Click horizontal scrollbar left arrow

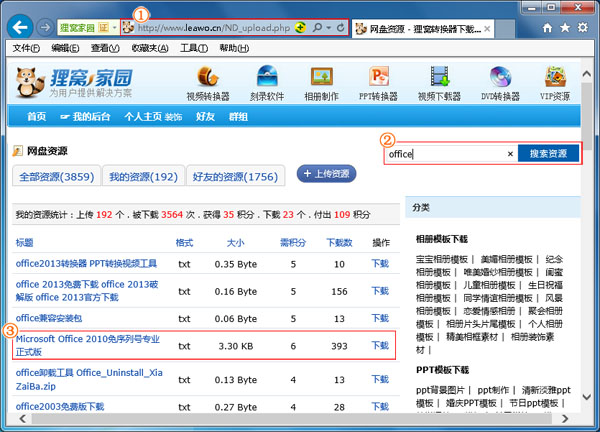coord(23,419)
